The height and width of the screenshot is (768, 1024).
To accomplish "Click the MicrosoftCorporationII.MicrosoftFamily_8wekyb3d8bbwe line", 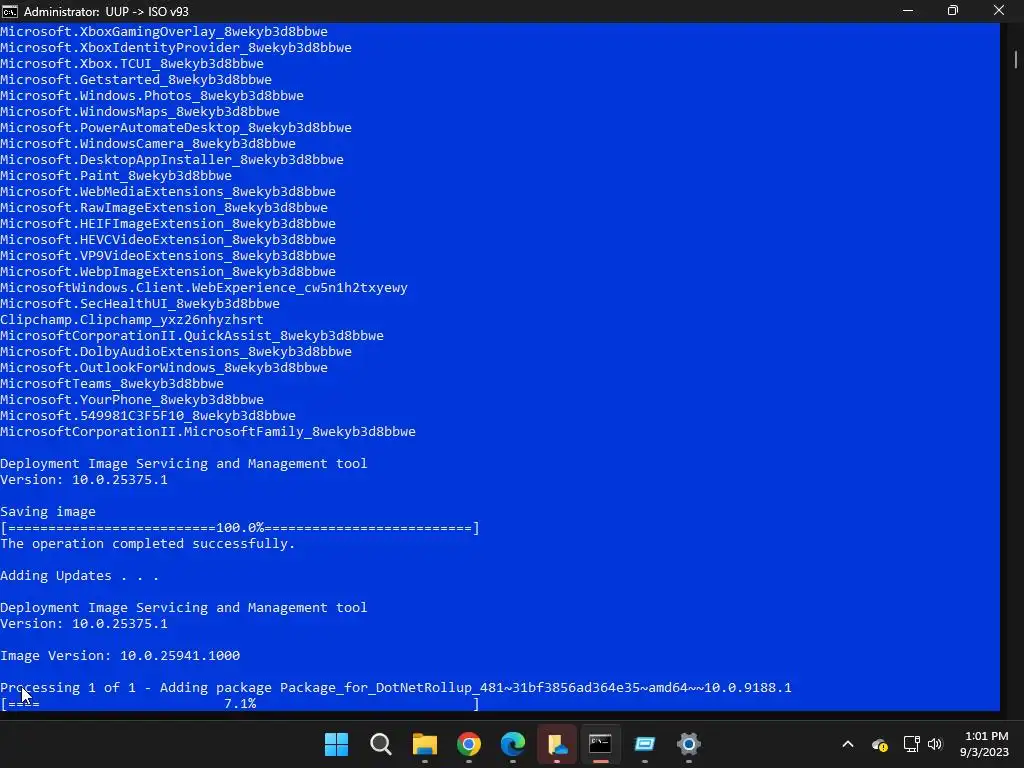I will (208, 431).
